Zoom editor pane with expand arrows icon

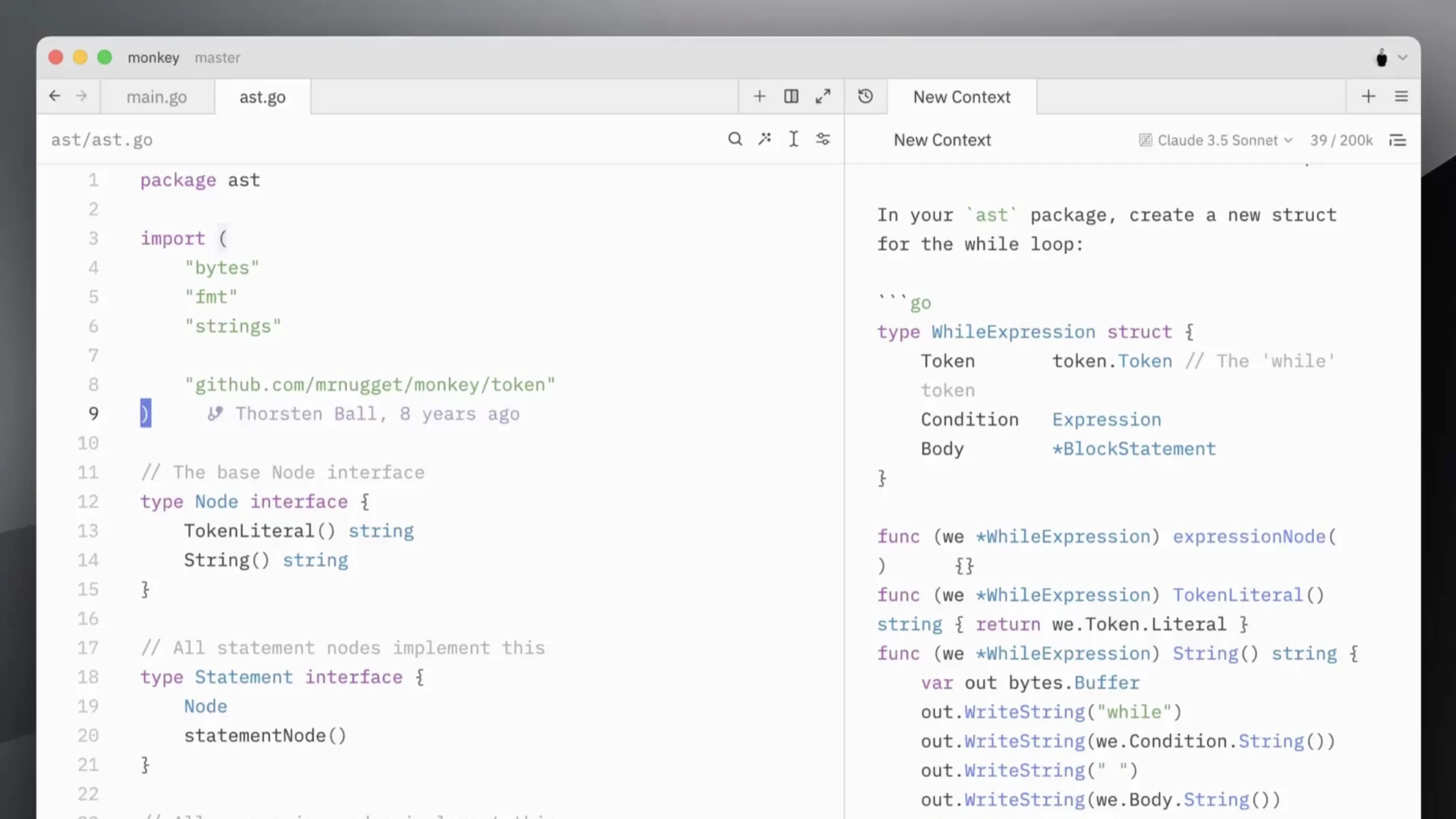point(823,97)
